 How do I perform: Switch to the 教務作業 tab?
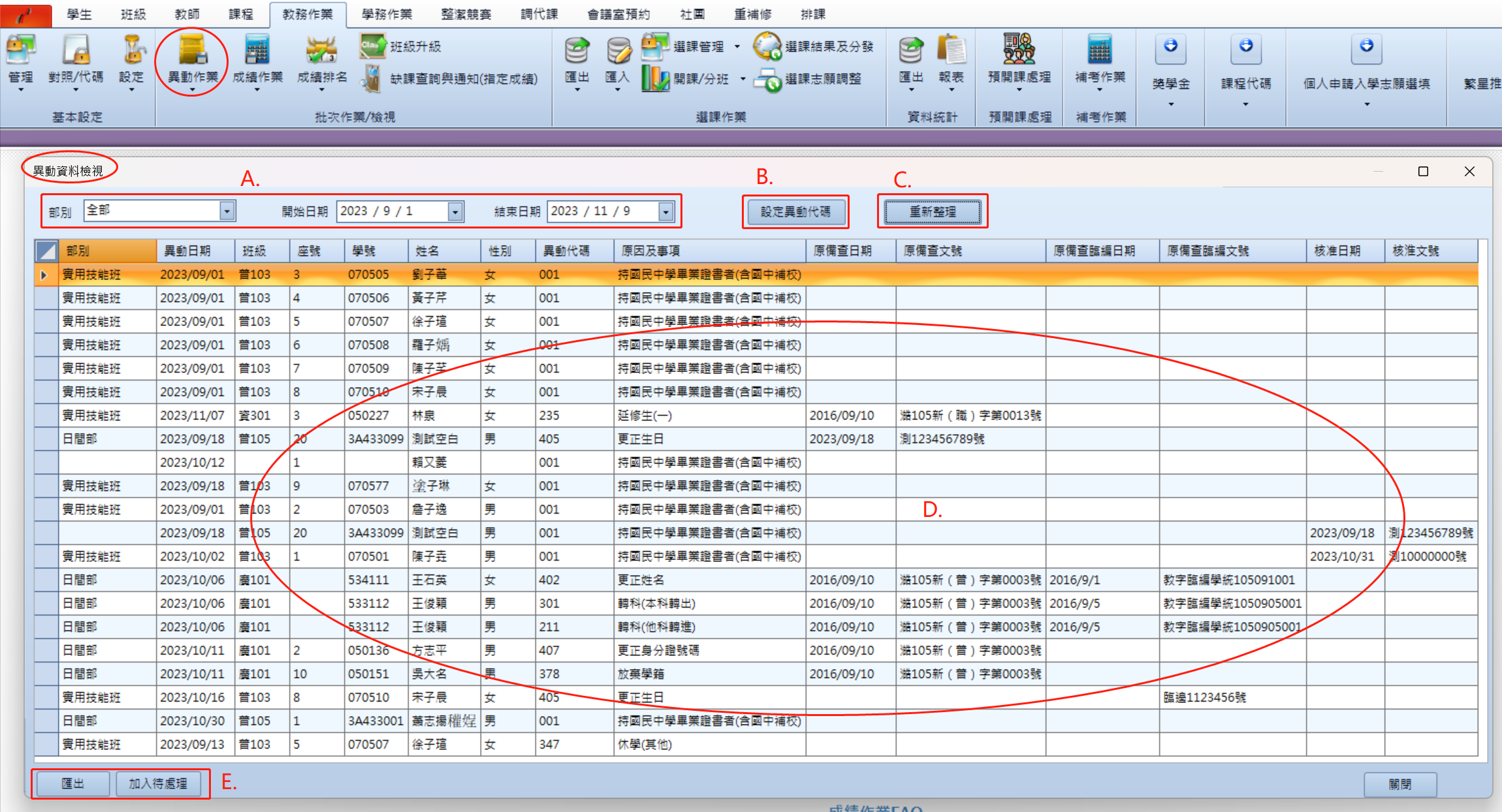coord(308,14)
